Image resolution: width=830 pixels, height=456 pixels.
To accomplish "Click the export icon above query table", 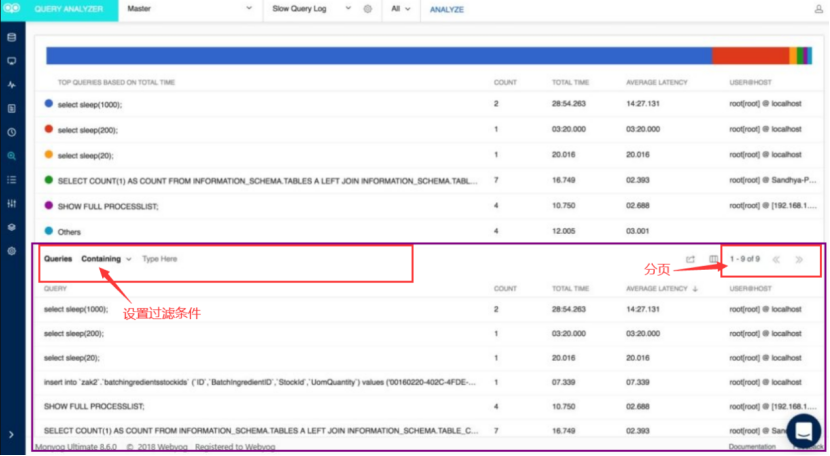I will click(x=690, y=260).
